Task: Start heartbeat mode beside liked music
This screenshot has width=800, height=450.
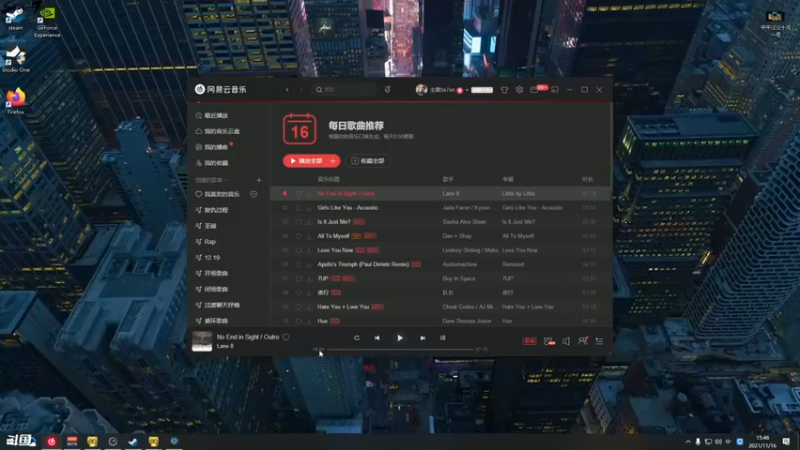Action: 254,194
